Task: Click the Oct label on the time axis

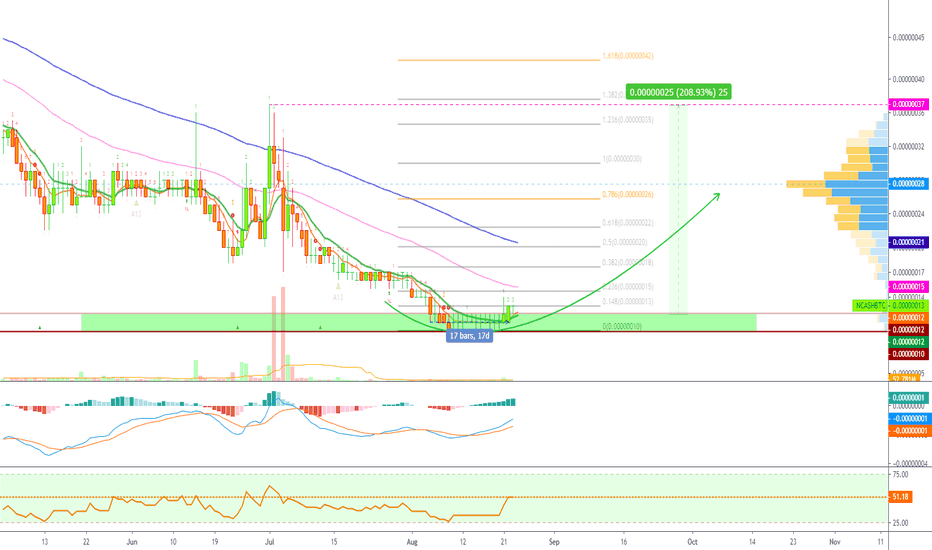Action: tap(692, 542)
